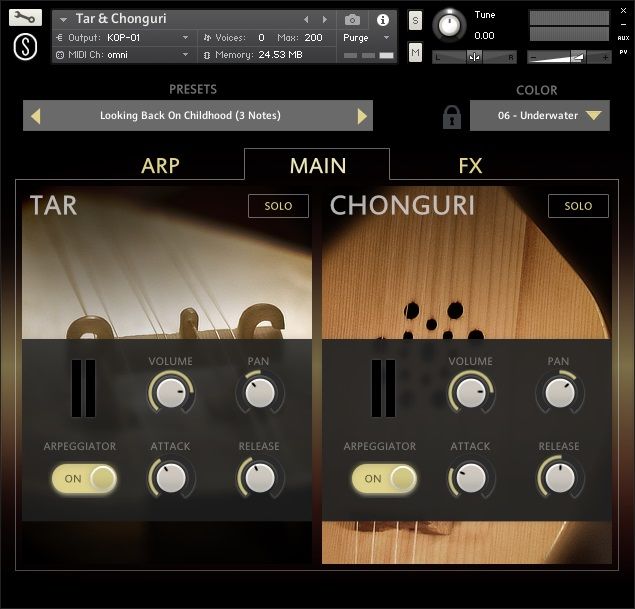Click the Max voices value 200
The width and height of the screenshot is (635, 609).
313,38
